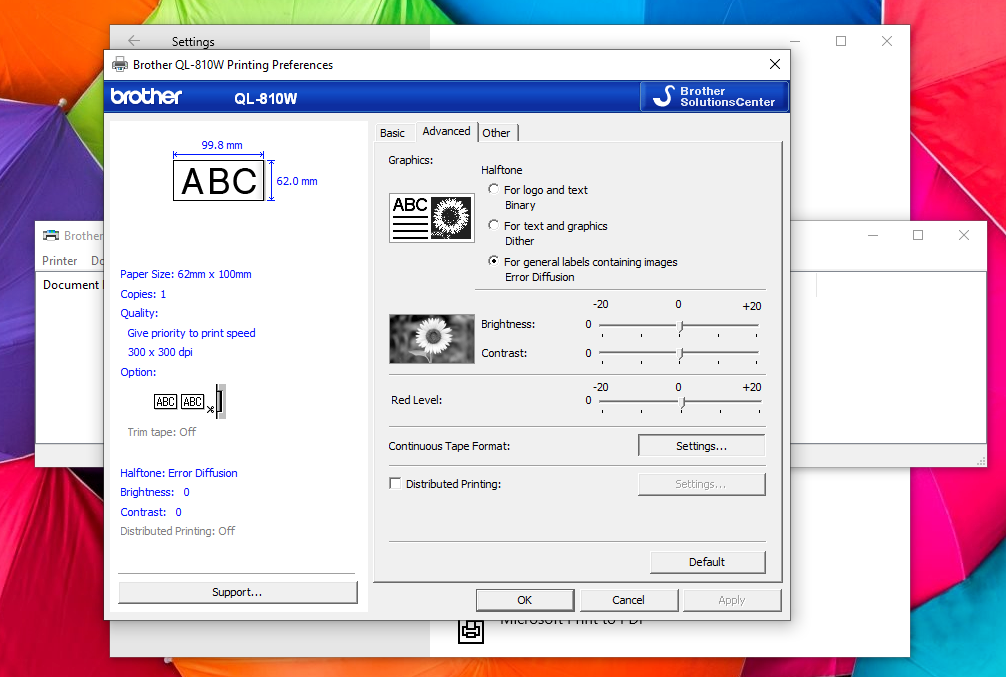Select 'For logo and text' Binary halftone
1006x677 pixels.
tap(493, 189)
